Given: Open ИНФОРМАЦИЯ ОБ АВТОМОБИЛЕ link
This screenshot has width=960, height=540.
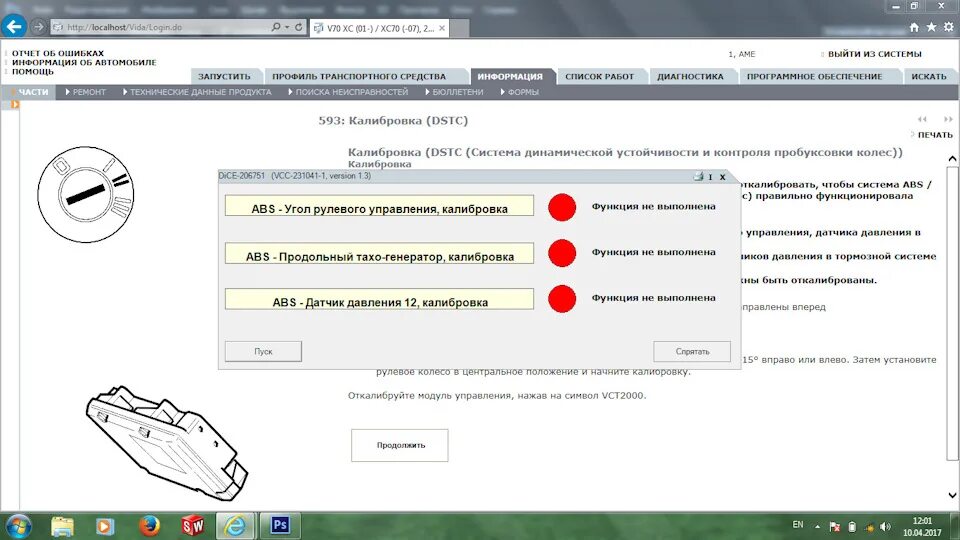Looking at the screenshot, I should (84, 62).
